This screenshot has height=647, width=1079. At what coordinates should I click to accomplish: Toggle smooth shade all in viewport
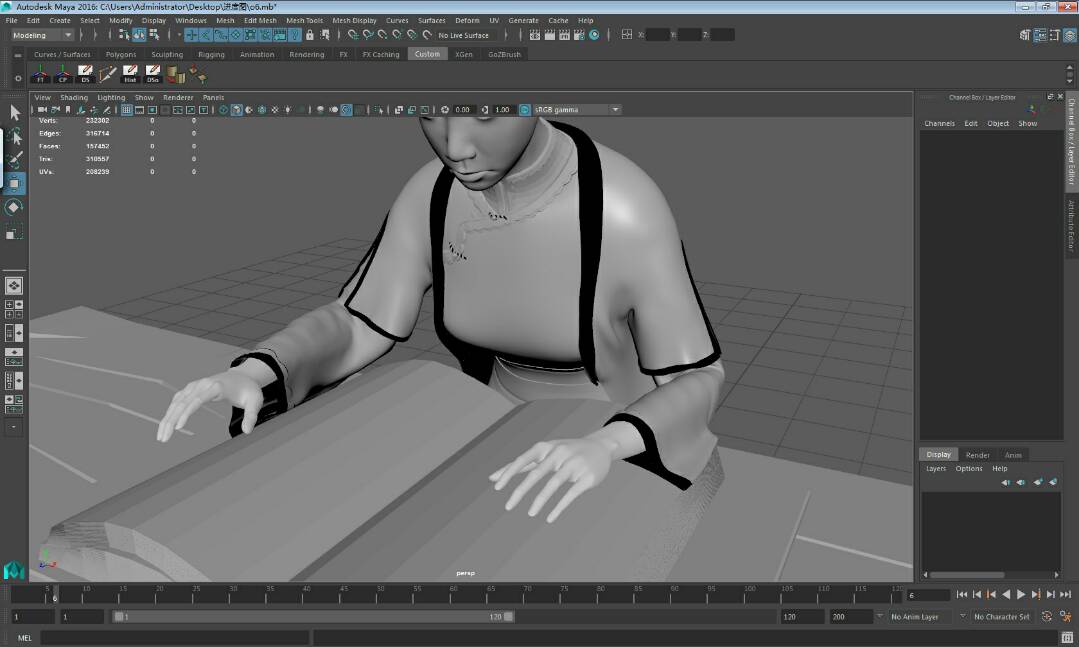237,109
